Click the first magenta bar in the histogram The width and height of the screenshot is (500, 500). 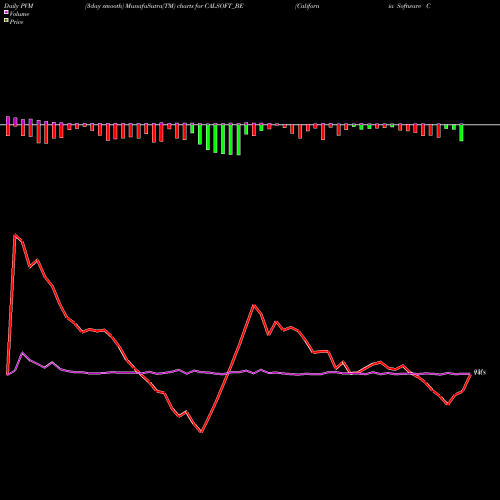[8, 120]
